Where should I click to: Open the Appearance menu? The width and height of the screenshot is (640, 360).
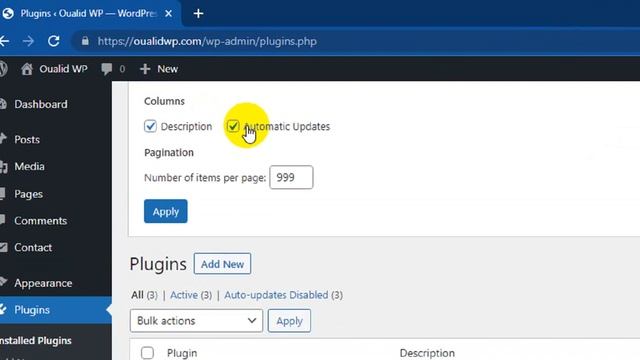tap(43, 283)
